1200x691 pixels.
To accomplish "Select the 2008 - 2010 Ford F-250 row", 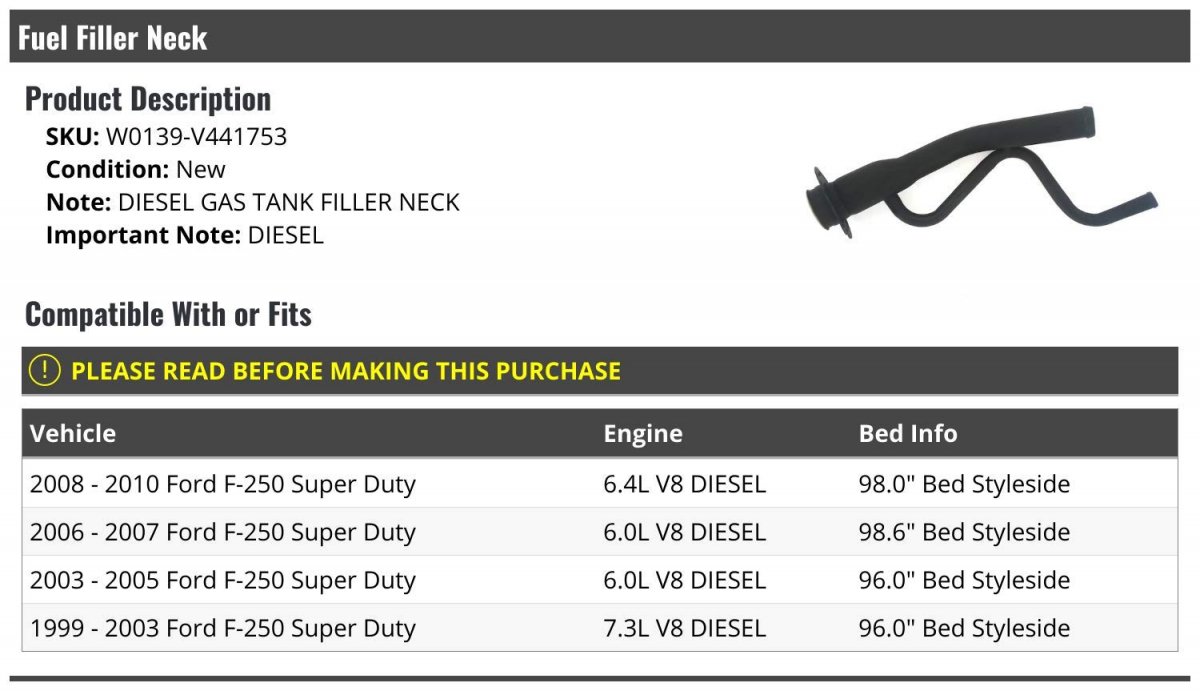I will 600,484.
